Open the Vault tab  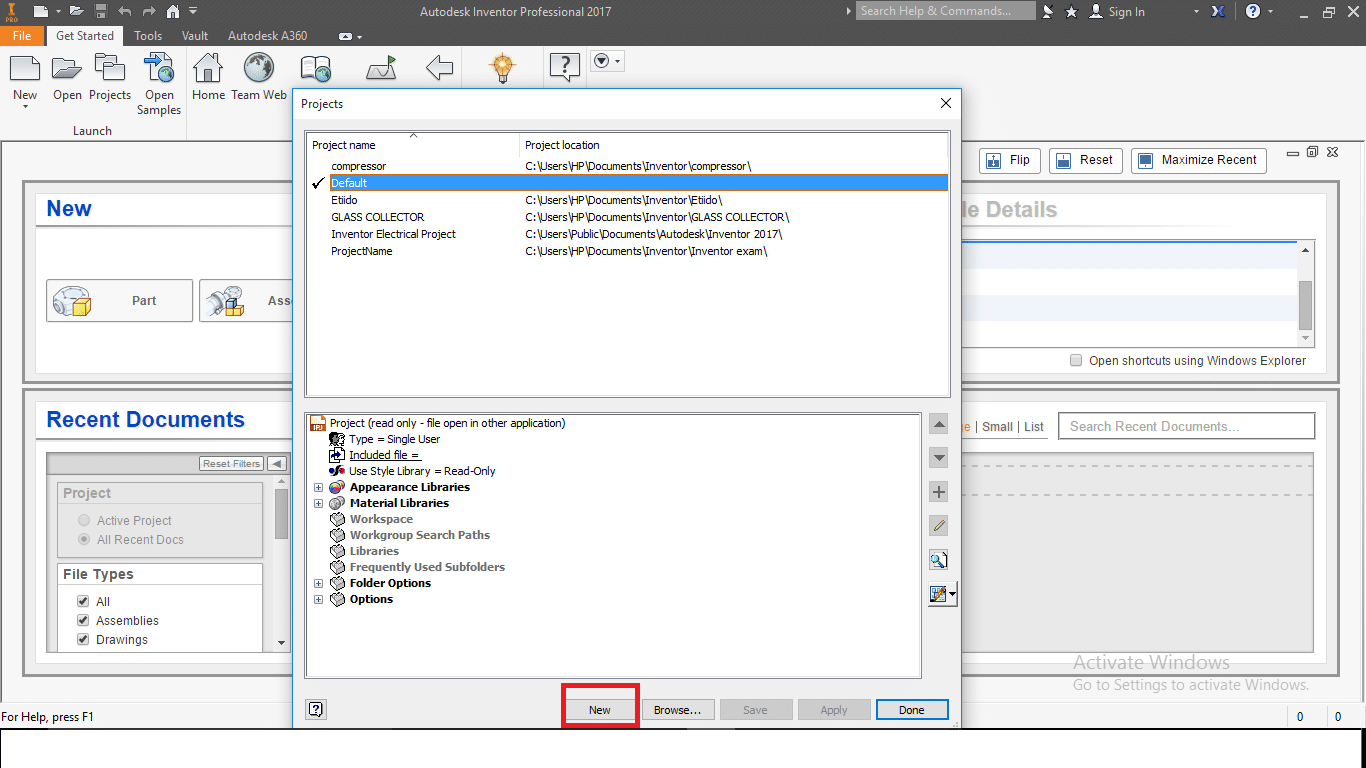(x=194, y=35)
